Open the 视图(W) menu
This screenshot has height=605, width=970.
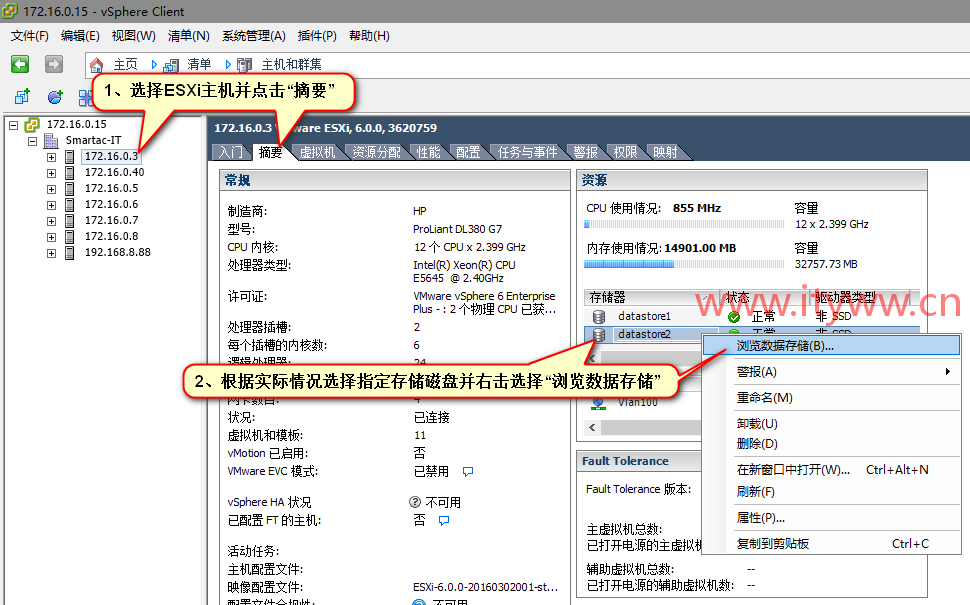tap(133, 36)
